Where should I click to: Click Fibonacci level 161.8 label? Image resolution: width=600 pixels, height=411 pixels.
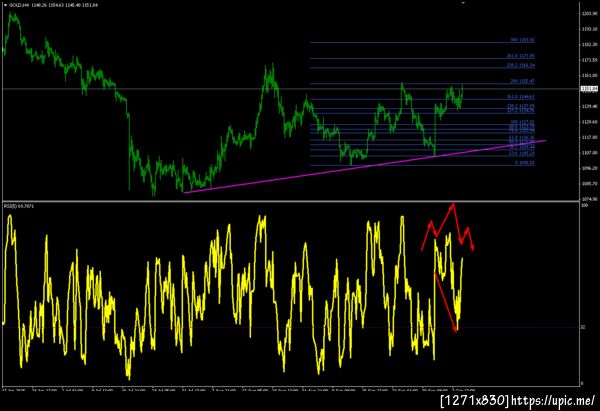(x=521, y=97)
